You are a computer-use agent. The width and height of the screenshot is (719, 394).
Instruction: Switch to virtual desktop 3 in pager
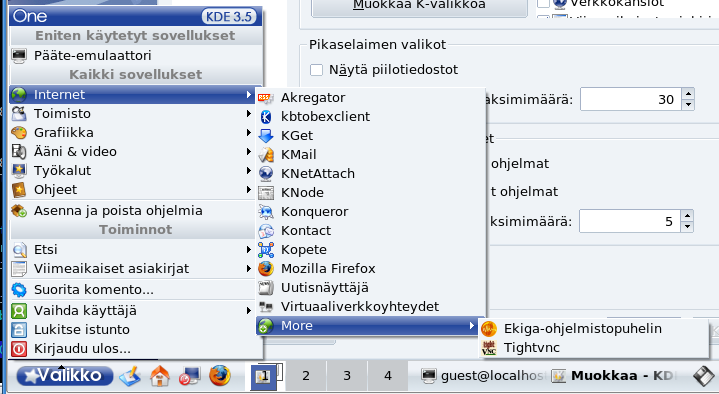[347, 376]
